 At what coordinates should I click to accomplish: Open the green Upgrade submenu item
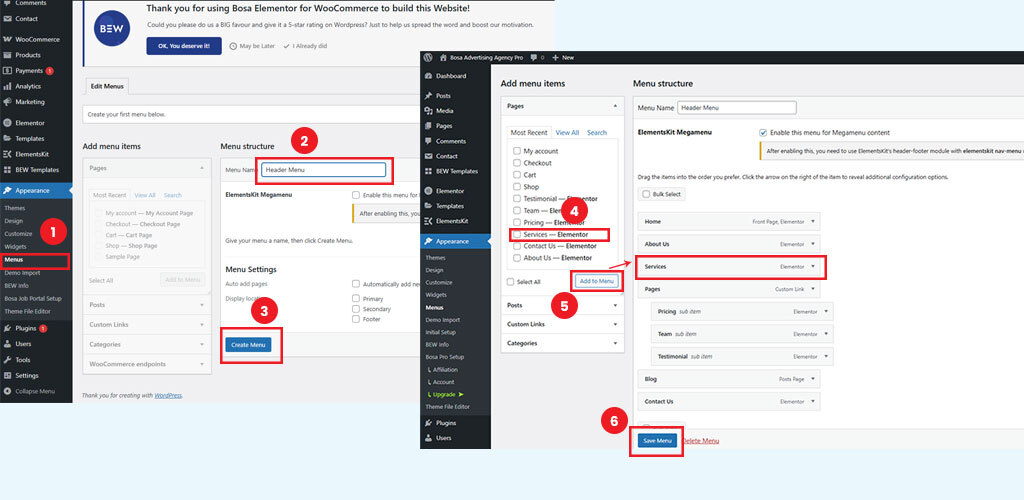(x=445, y=394)
